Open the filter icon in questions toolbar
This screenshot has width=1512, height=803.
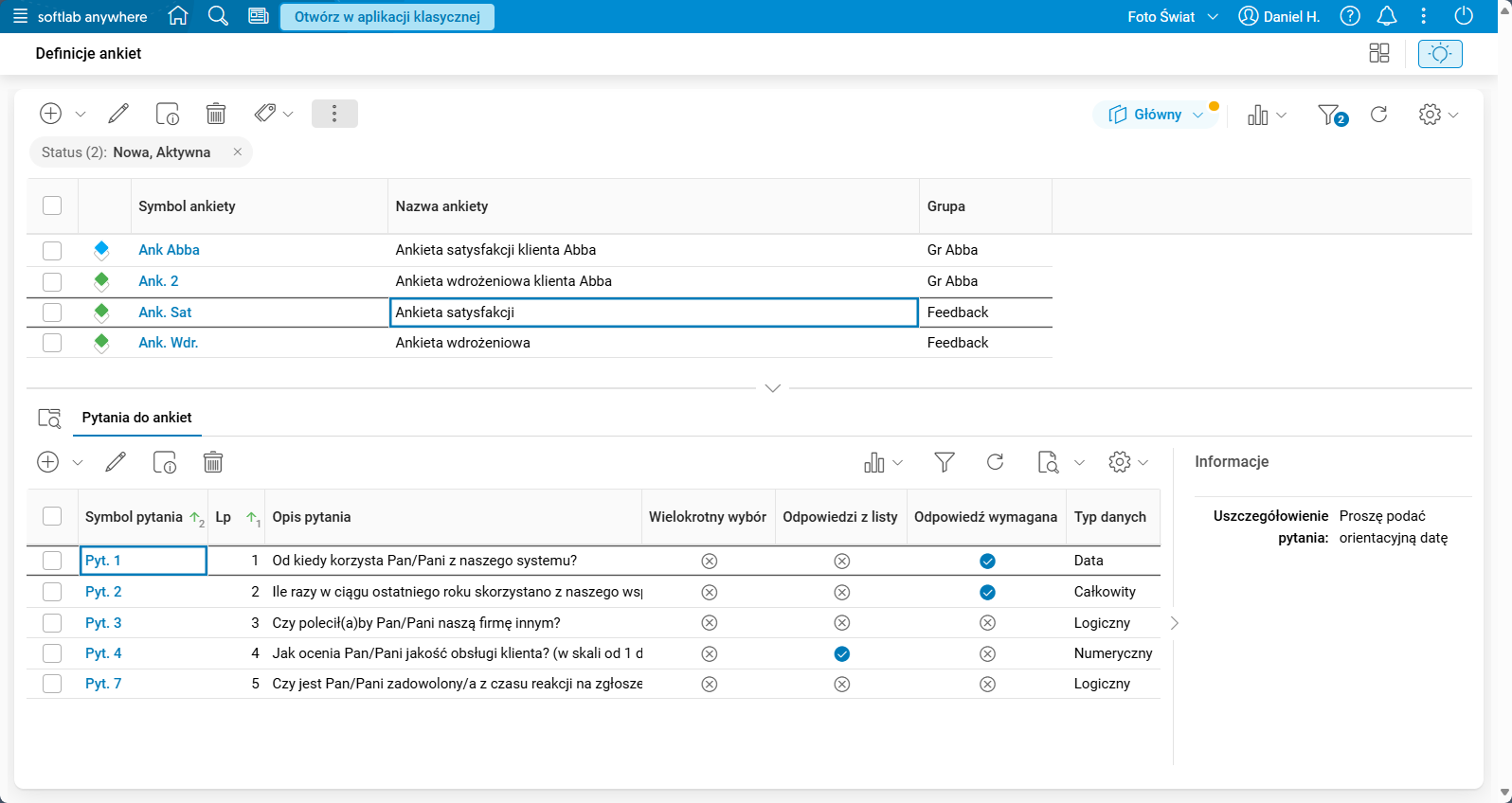[944, 462]
